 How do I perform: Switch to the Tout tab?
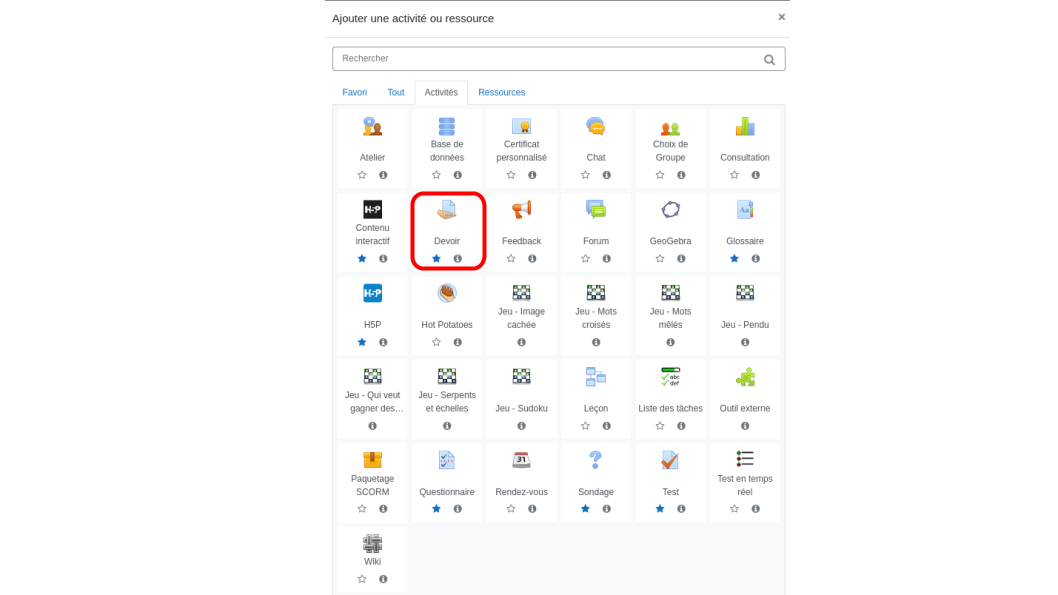click(396, 92)
